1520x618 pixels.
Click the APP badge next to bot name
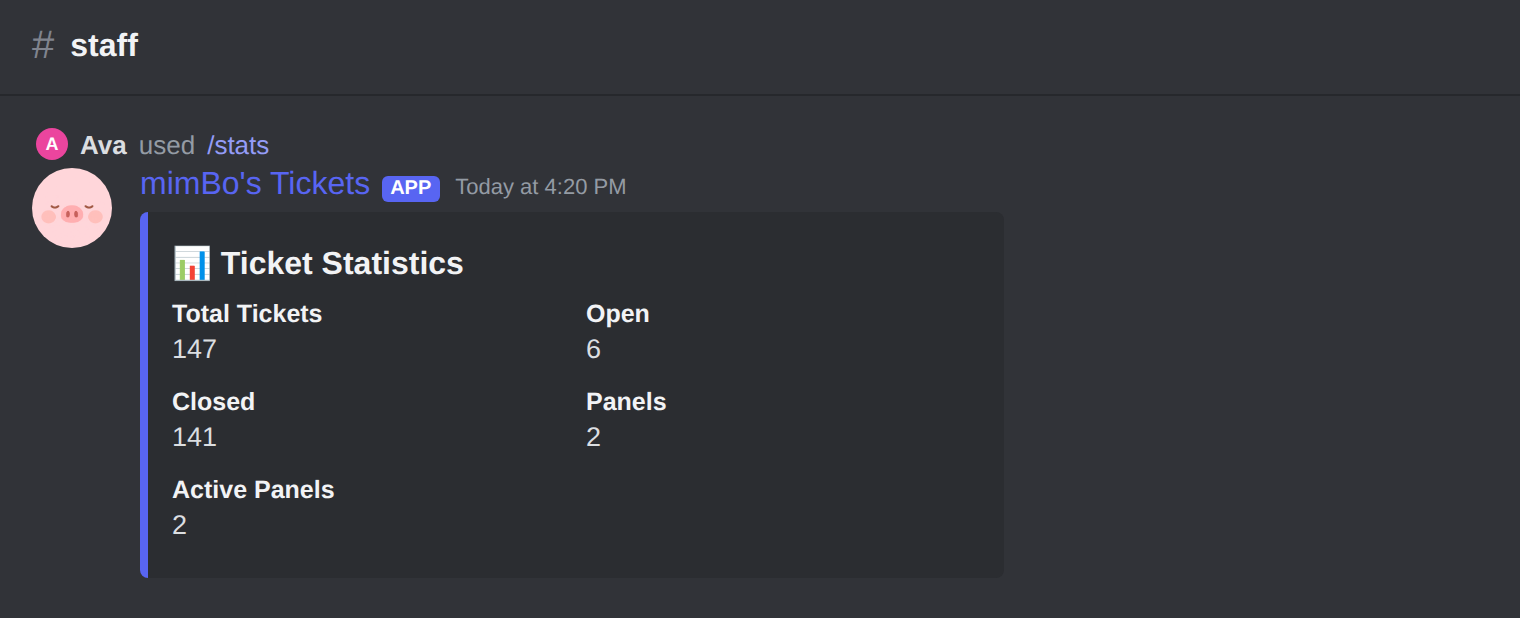(x=411, y=188)
